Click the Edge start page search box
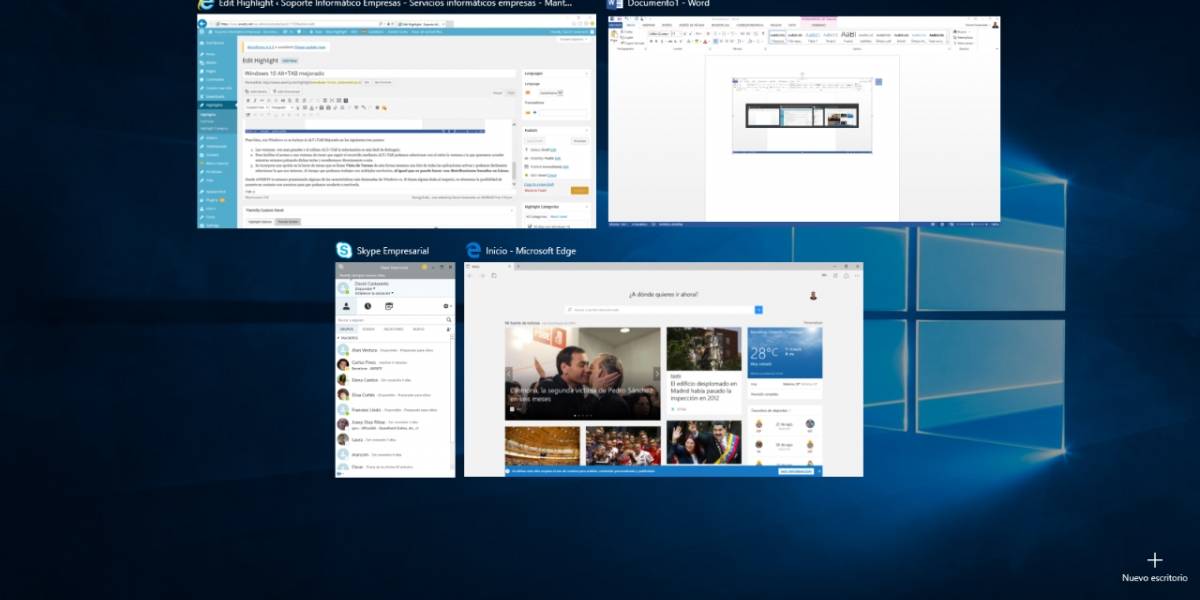The height and width of the screenshot is (600, 1200). (x=659, y=310)
